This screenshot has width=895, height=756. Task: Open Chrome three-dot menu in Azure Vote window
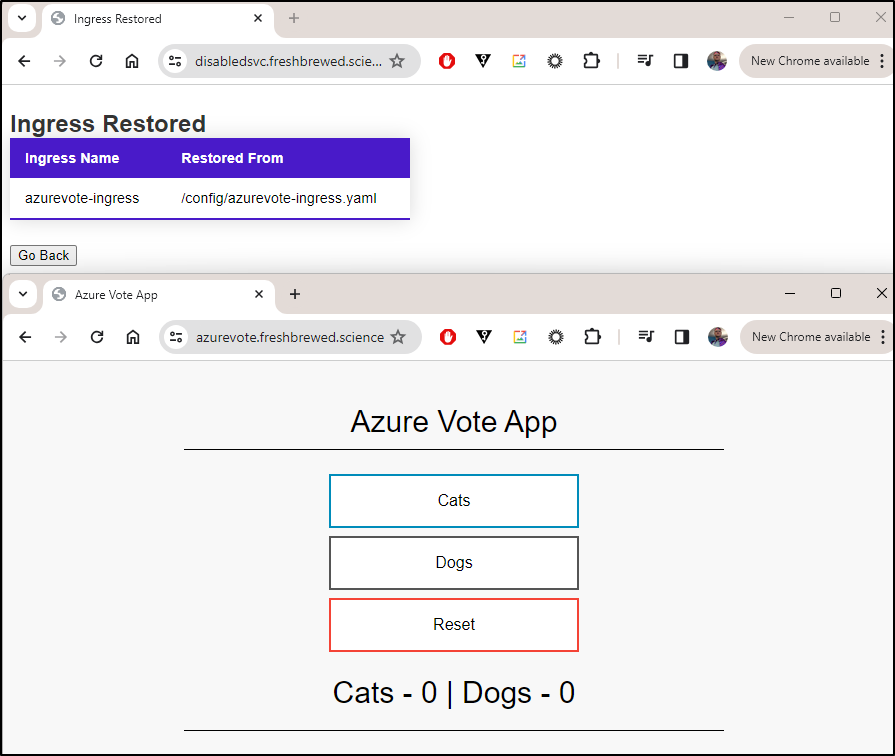[x=883, y=337]
